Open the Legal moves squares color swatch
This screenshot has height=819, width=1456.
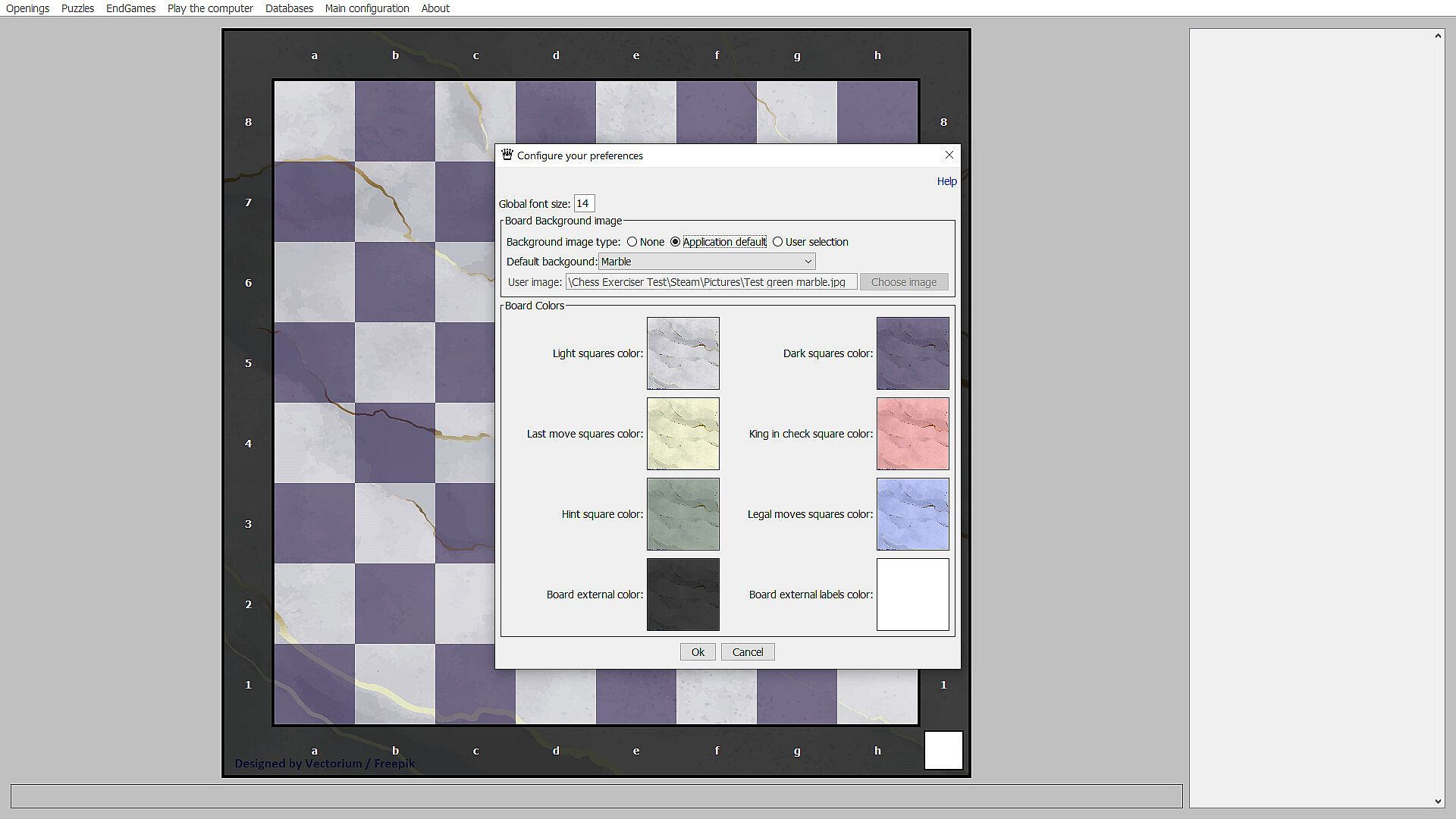tap(912, 514)
